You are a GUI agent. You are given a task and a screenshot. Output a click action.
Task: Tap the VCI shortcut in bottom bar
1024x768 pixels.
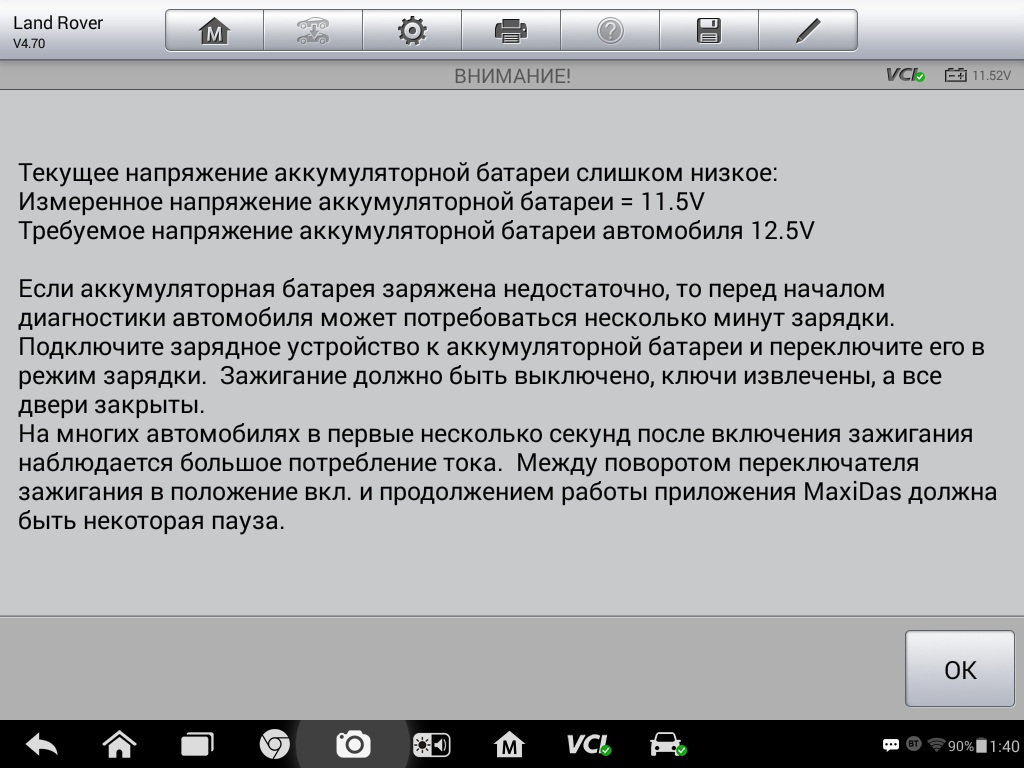click(588, 744)
